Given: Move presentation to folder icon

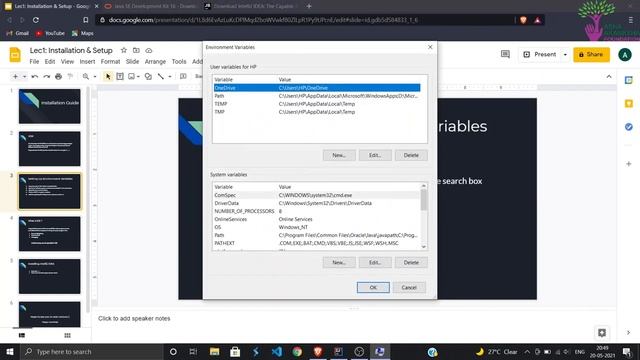Looking at the screenshot, I should tap(136, 50).
